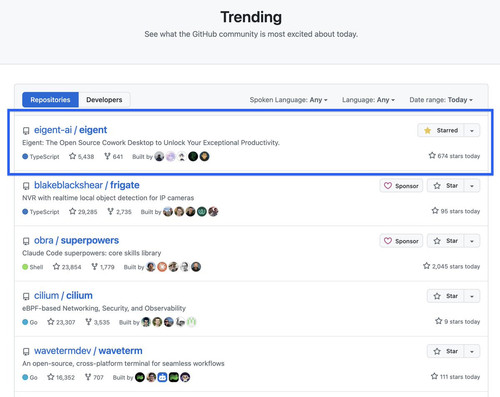Open last contributor avatar of cilium
This screenshot has height=397, width=500.
(191, 322)
